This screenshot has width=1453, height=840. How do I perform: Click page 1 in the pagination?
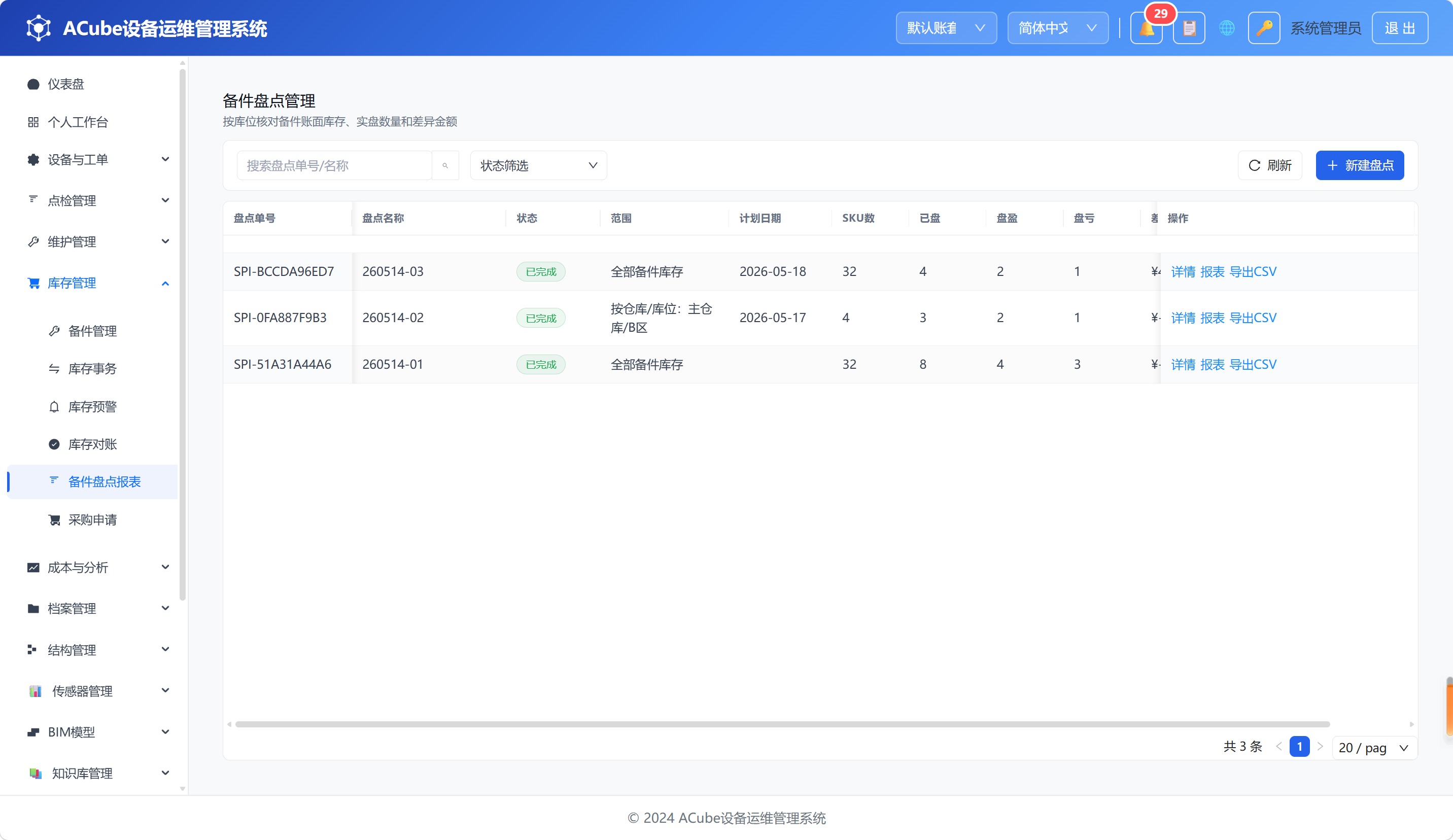1299,747
